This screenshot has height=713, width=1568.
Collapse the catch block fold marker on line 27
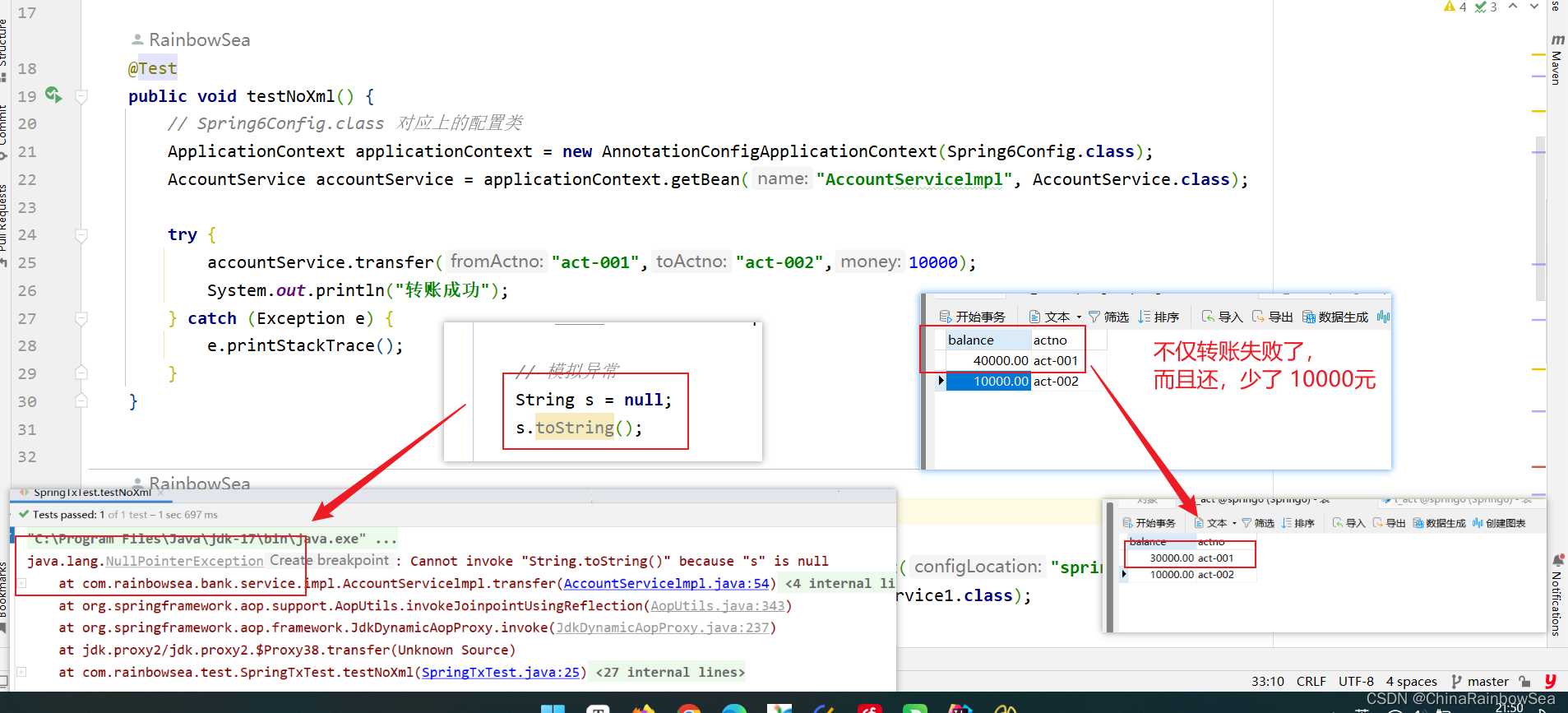[81, 319]
